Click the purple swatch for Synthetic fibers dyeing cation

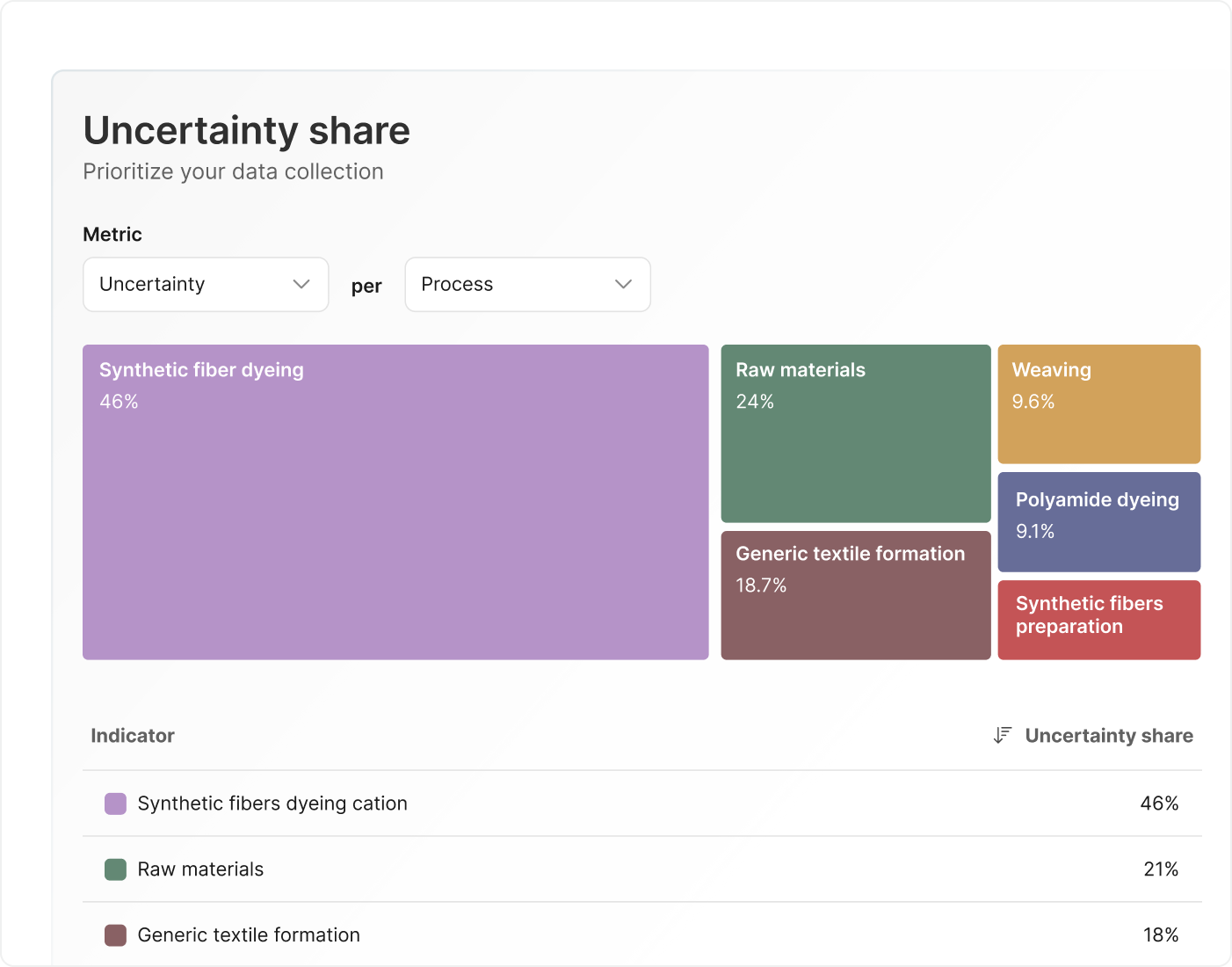115,803
